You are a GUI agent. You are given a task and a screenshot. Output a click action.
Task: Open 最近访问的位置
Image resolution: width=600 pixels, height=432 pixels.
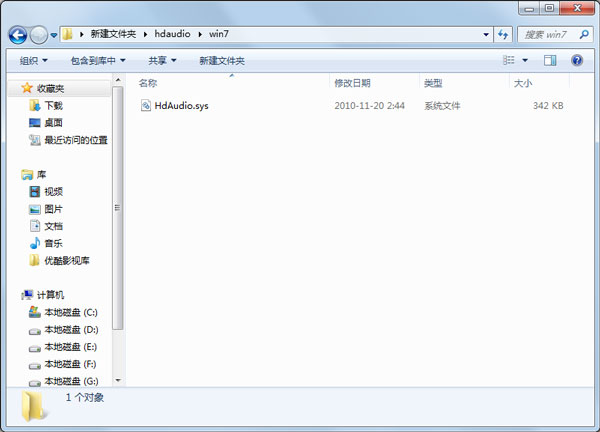[76, 140]
